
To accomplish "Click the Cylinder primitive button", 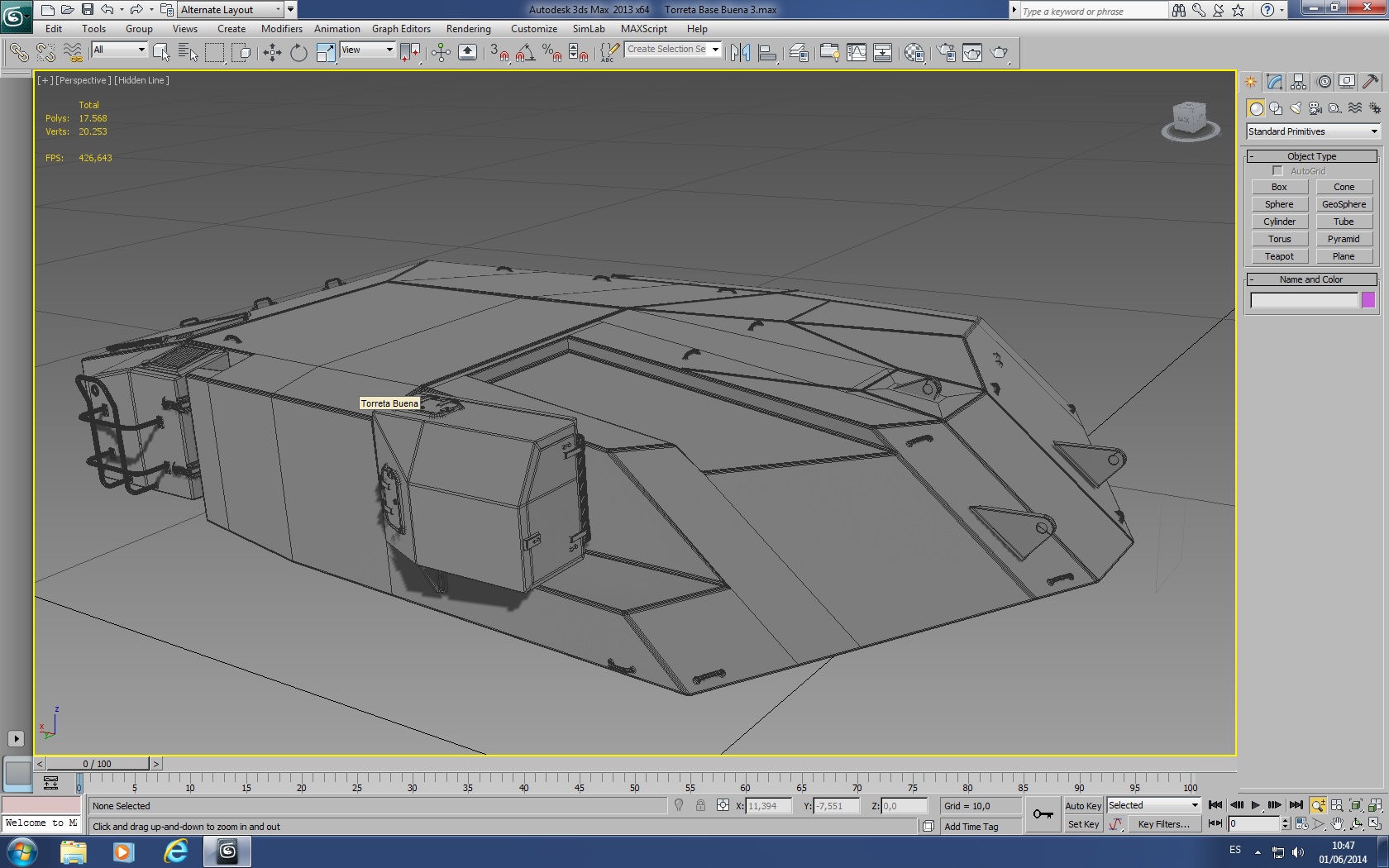I will [x=1279, y=222].
